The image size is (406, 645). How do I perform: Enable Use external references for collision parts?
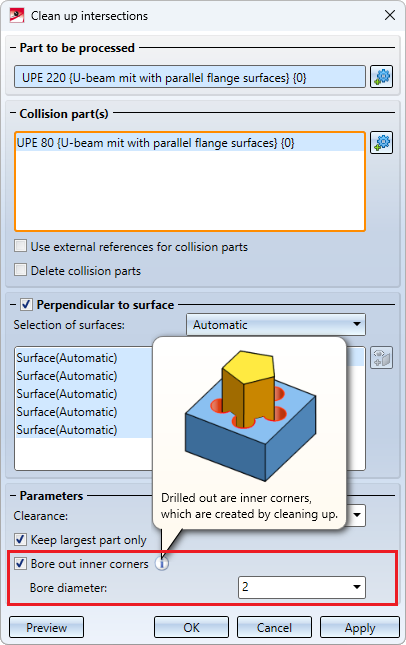pos(20,246)
